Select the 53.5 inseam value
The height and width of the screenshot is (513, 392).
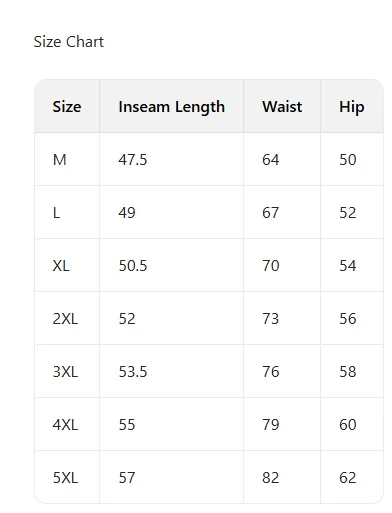(133, 372)
